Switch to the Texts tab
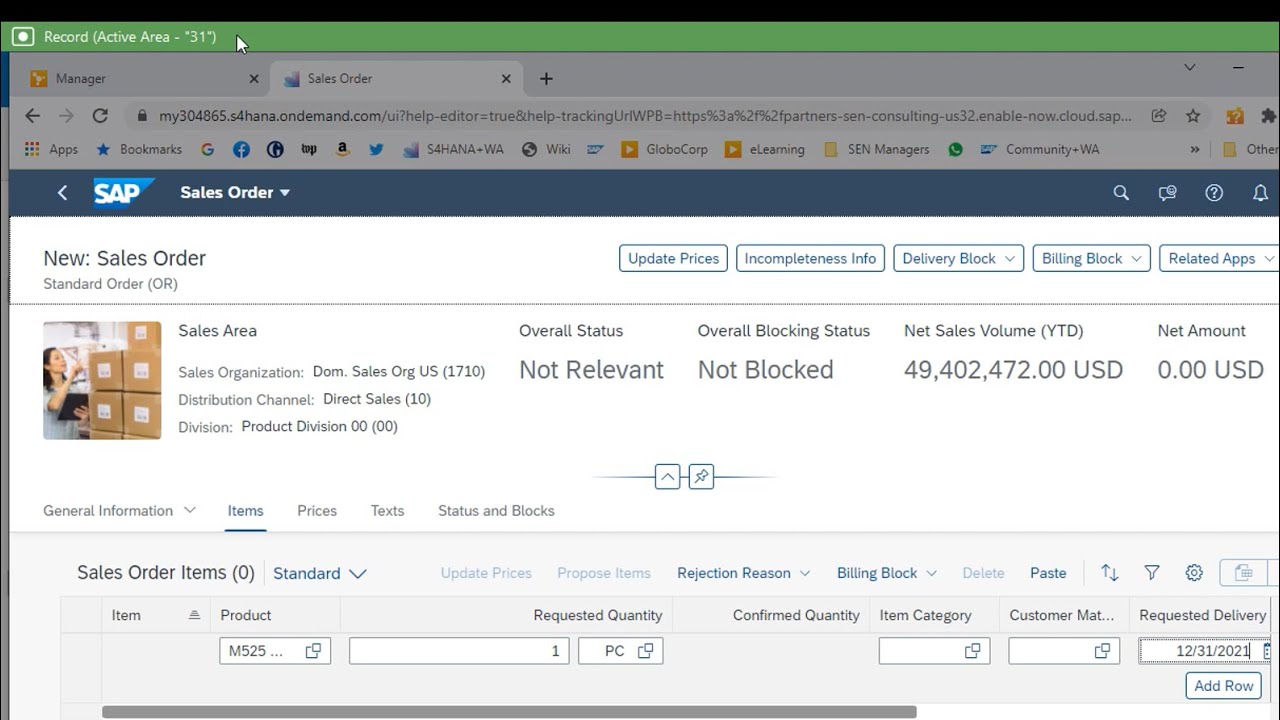 [x=387, y=510]
